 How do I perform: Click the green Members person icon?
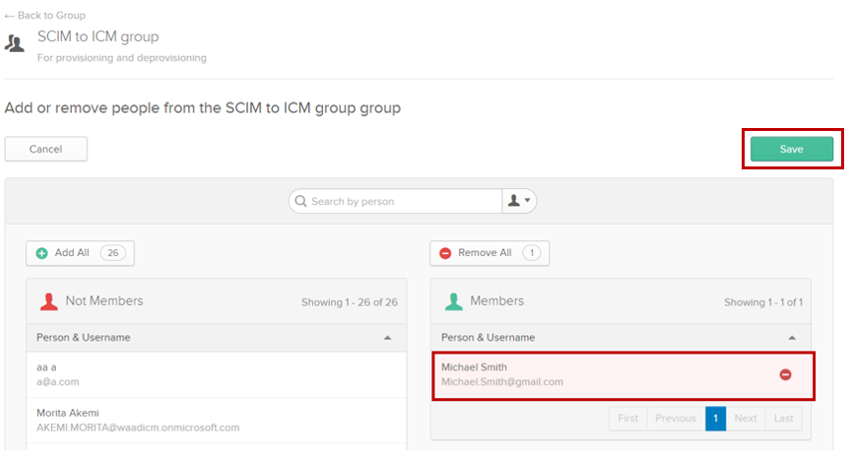[x=453, y=301]
